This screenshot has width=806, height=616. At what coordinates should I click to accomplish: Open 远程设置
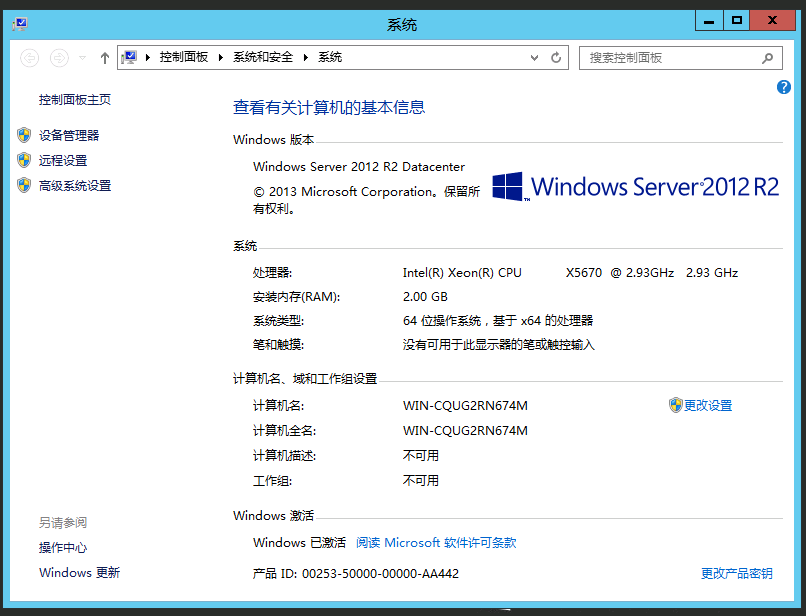63,160
